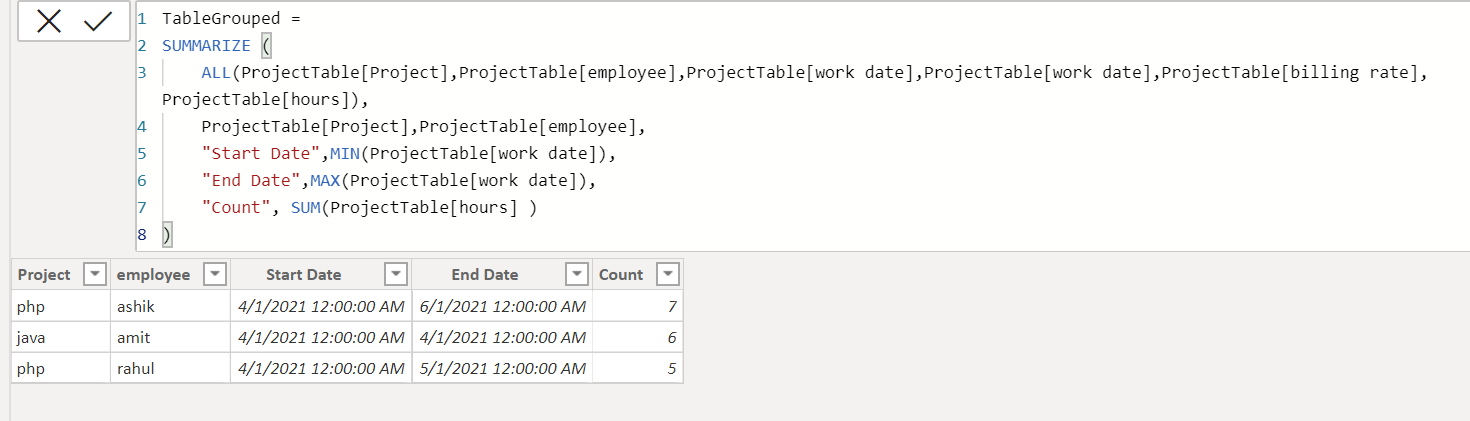The image size is (1470, 421).
Task: Click the 'php' cell in rahul's row
Action: point(60,368)
